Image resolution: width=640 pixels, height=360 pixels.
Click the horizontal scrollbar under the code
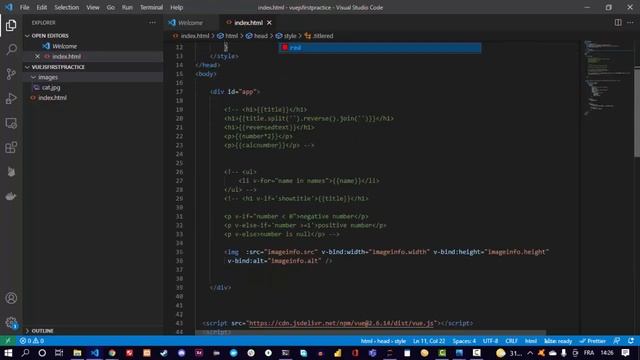coord(371,332)
